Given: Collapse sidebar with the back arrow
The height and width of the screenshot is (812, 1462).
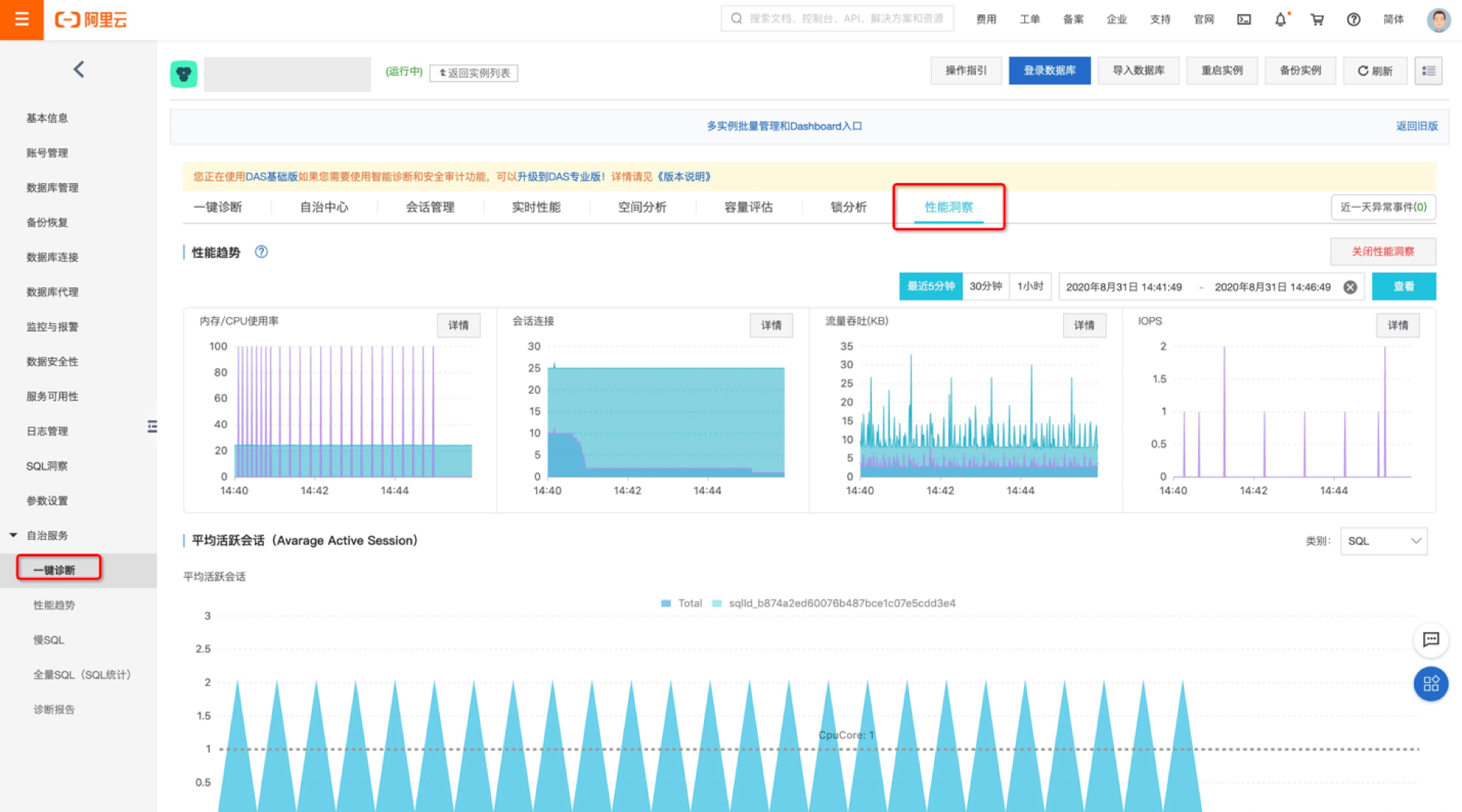Looking at the screenshot, I should 79,70.
